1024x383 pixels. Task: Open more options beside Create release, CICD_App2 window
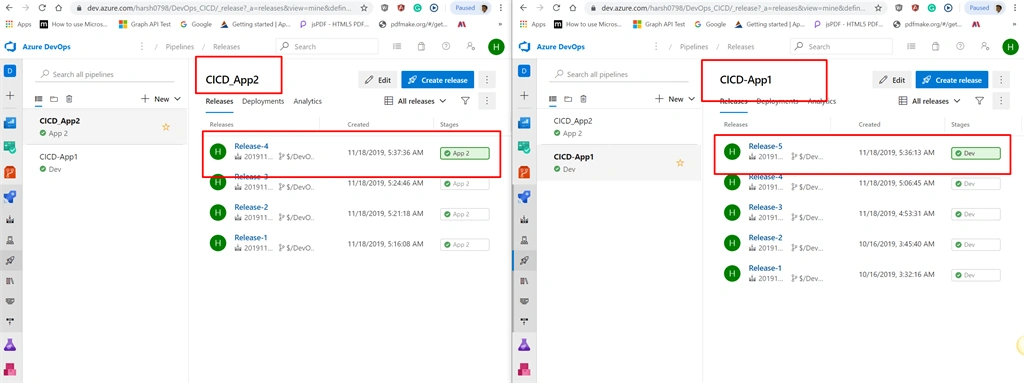click(x=487, y=80)
